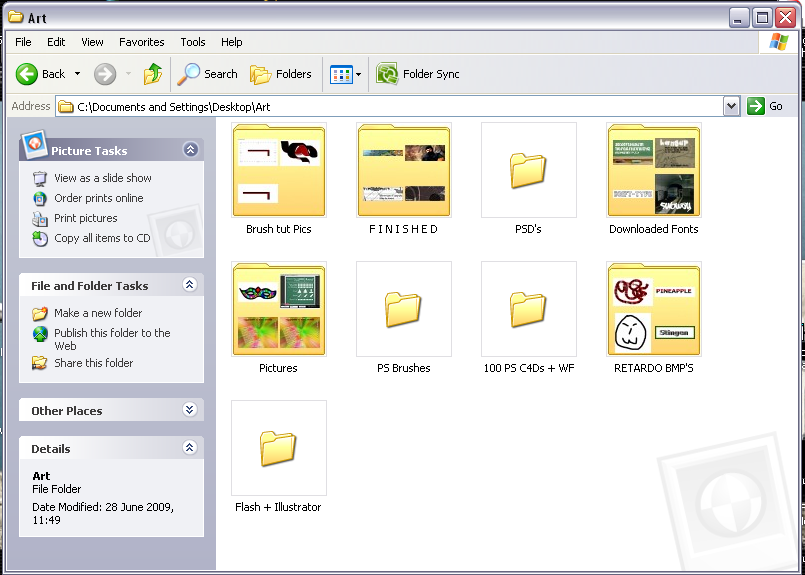This screenshot has width=805, height=575.
Task: Open the address bar dropdown arrow
Action: pyautogui.click(x=731, y=106)
